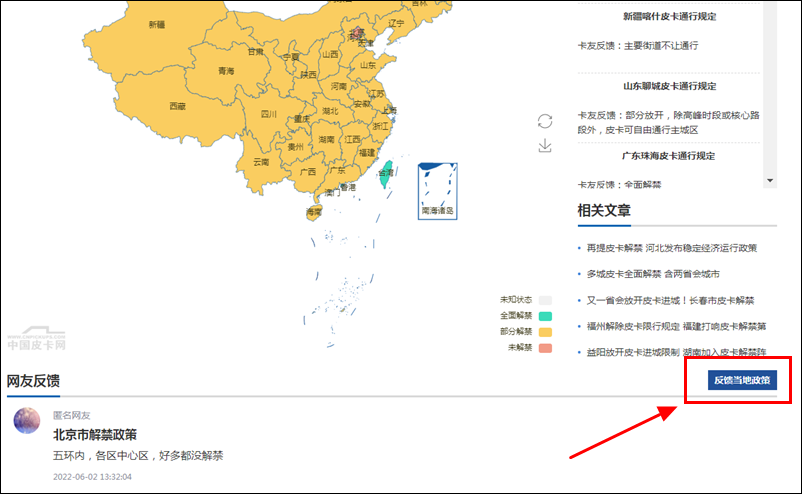Select 西藏 province on the map
802x494 pixels.
(x=177, y=106)
